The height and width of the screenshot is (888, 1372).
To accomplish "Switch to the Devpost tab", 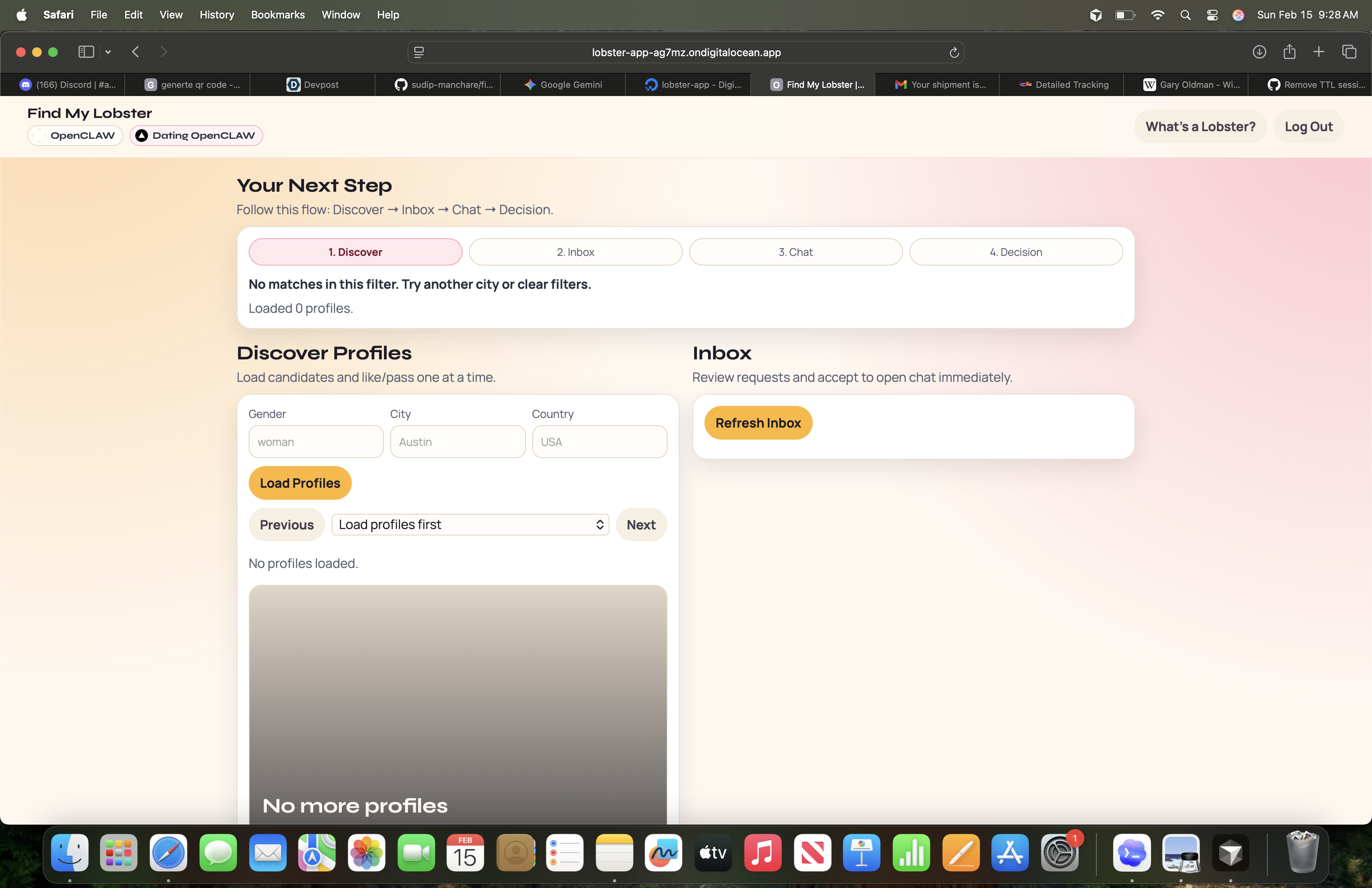I will 313,85.
